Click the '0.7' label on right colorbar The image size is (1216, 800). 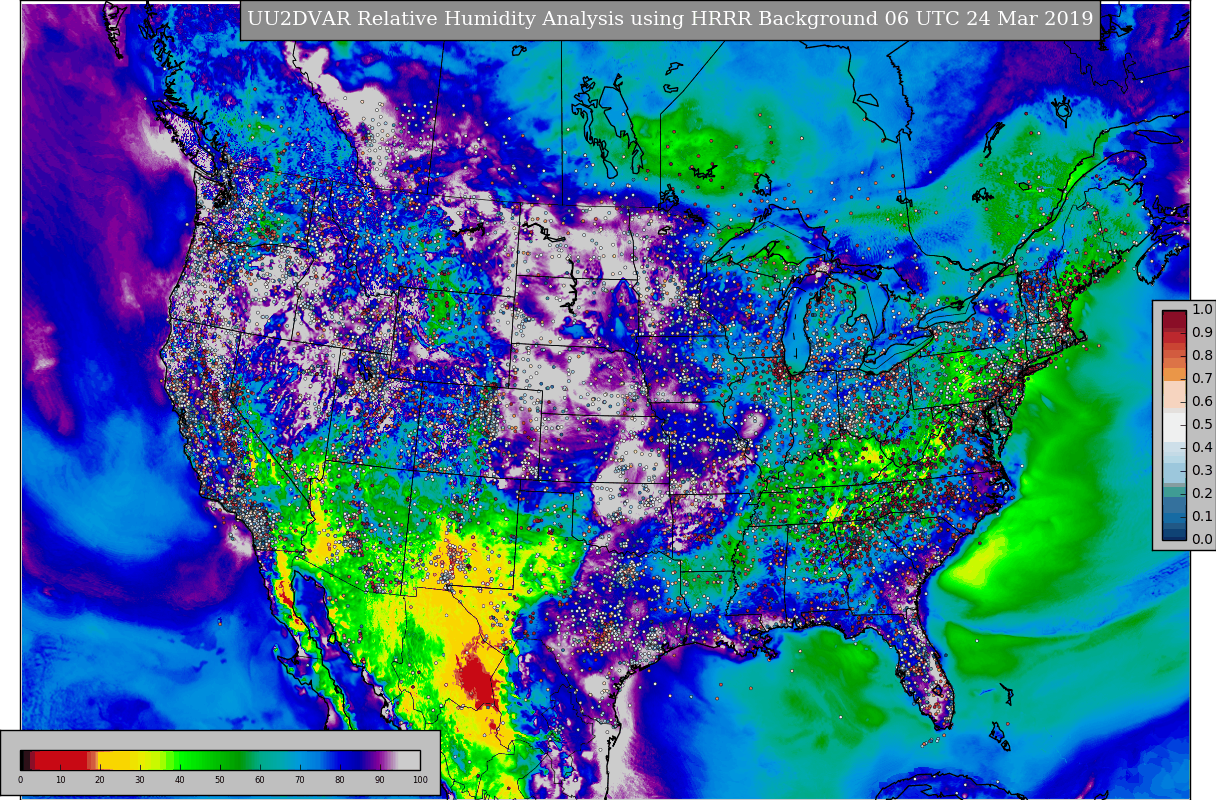[1202, 379]
